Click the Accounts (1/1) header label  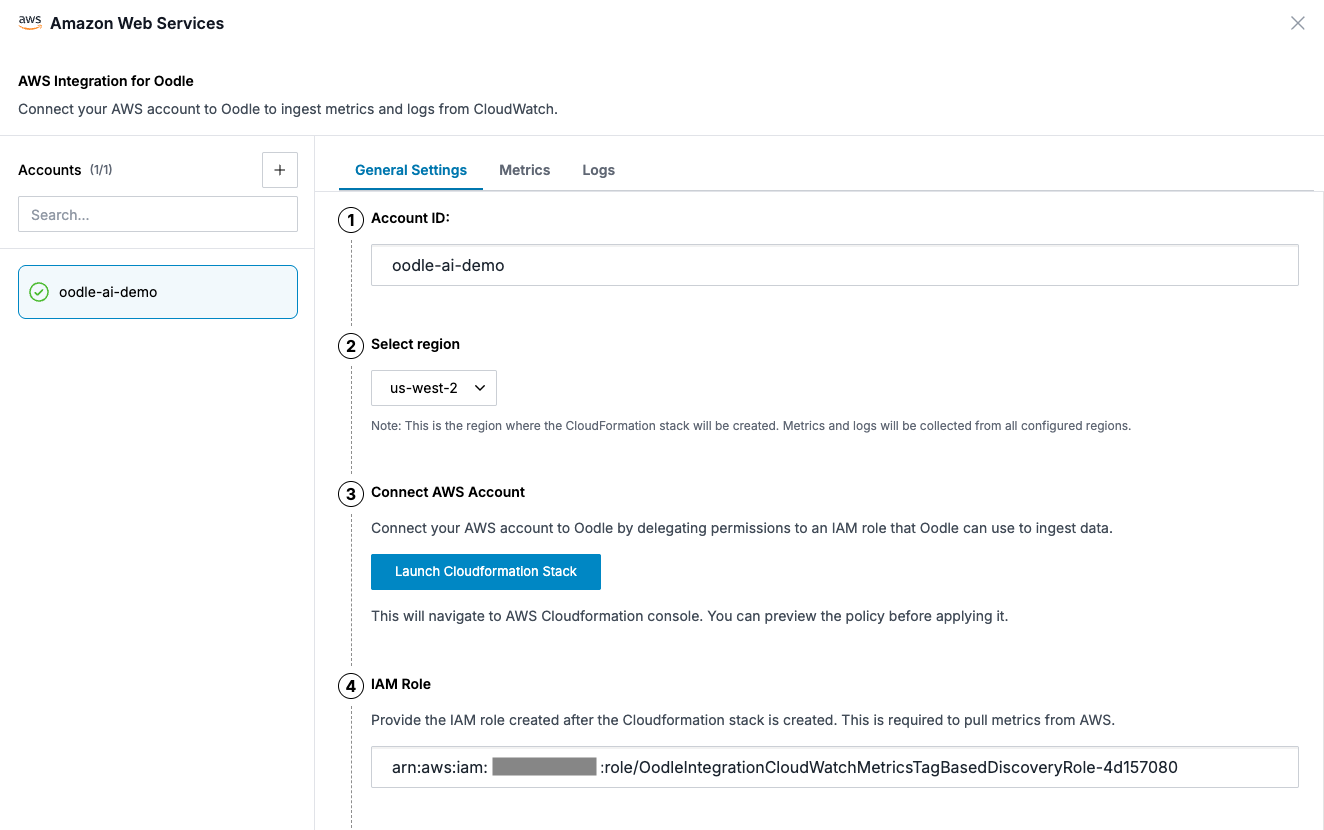coord(65,170)
